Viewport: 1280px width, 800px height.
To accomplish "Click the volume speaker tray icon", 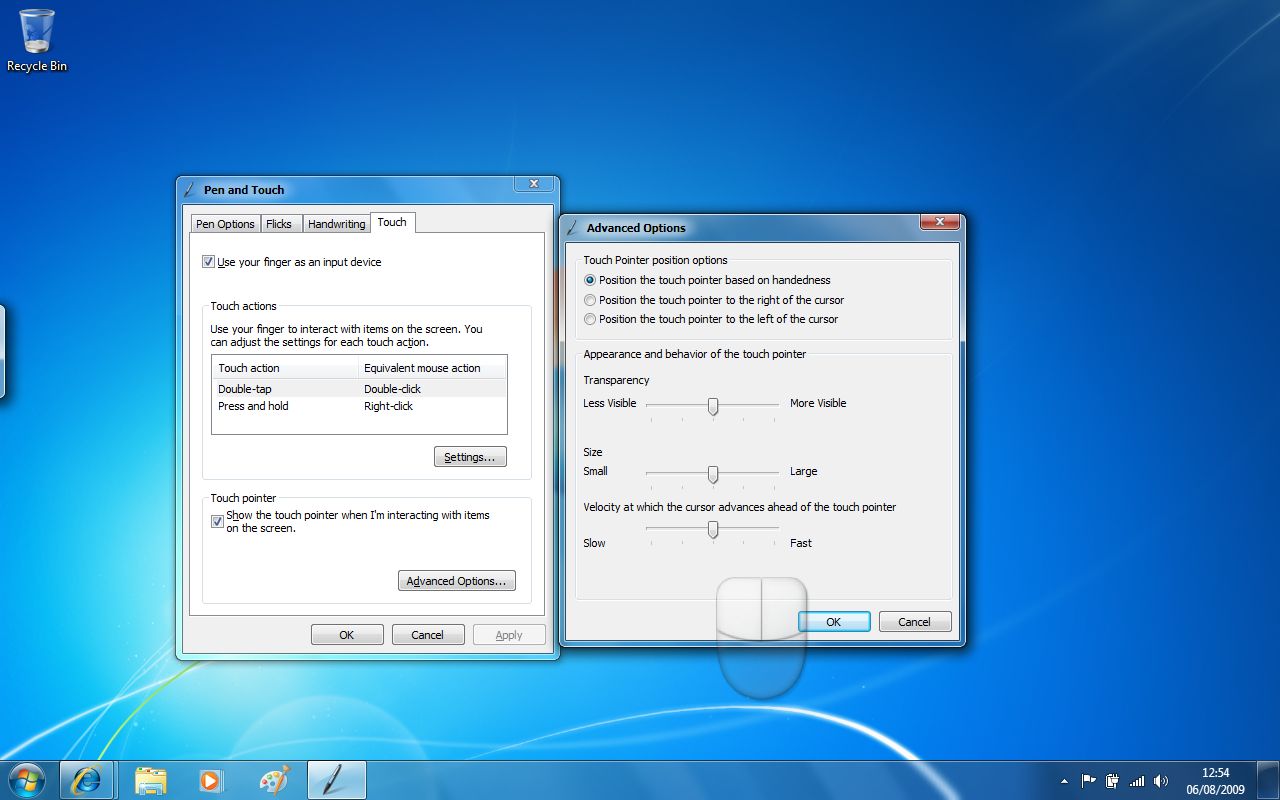I will (1161, 780).
